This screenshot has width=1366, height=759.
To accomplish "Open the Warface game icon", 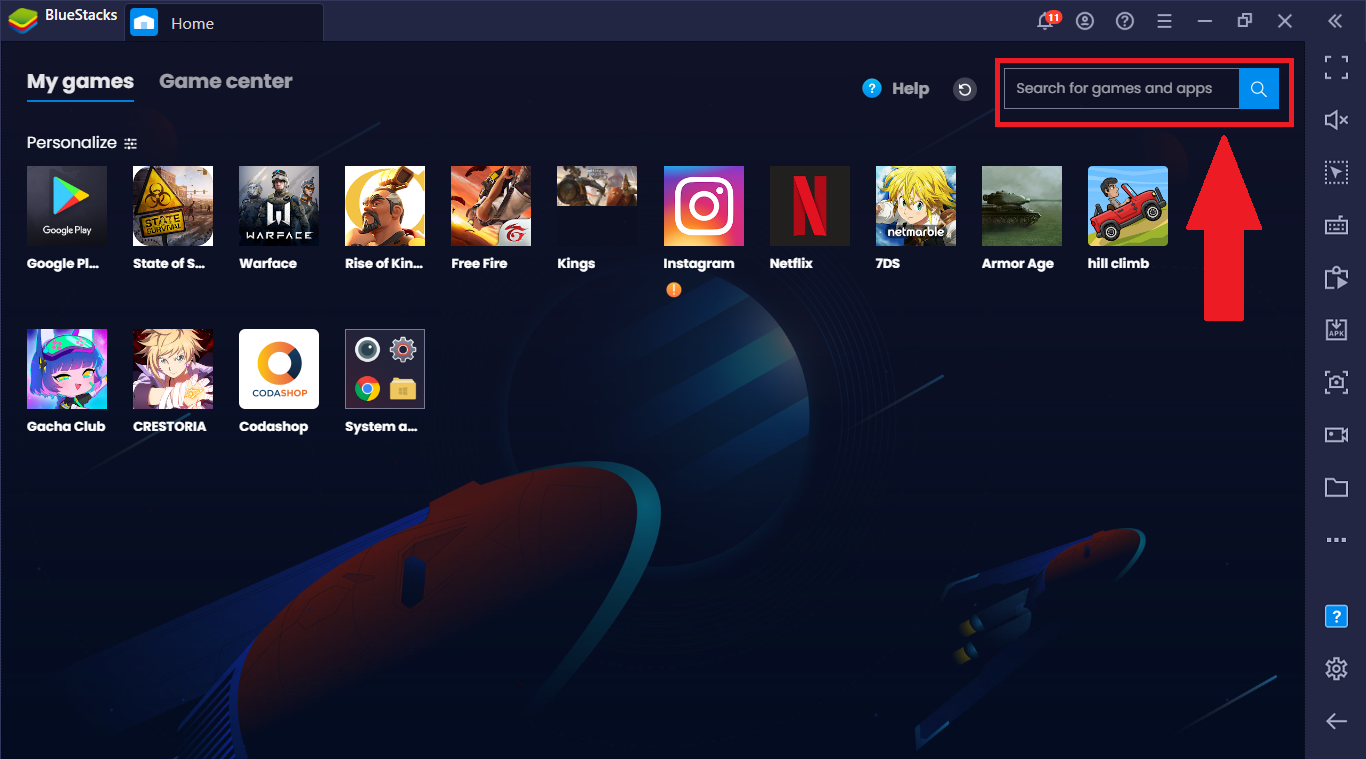I will click(x=279, y=206).
